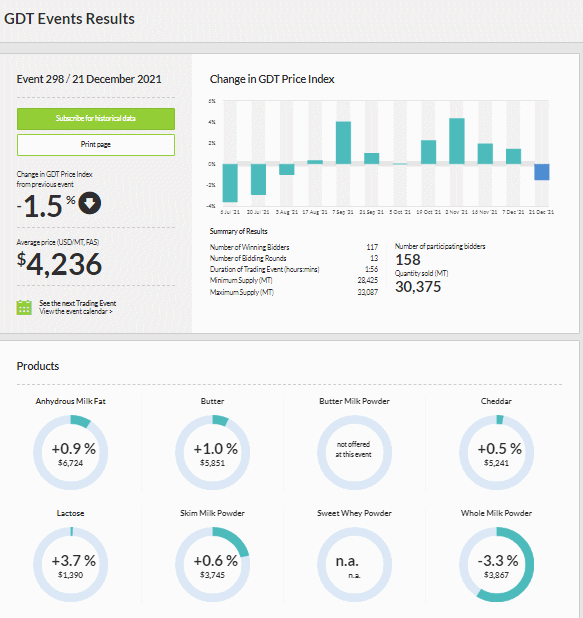Click the Number of Bidding Rounds row
583x618 pixels.
(x=294, y=258)
